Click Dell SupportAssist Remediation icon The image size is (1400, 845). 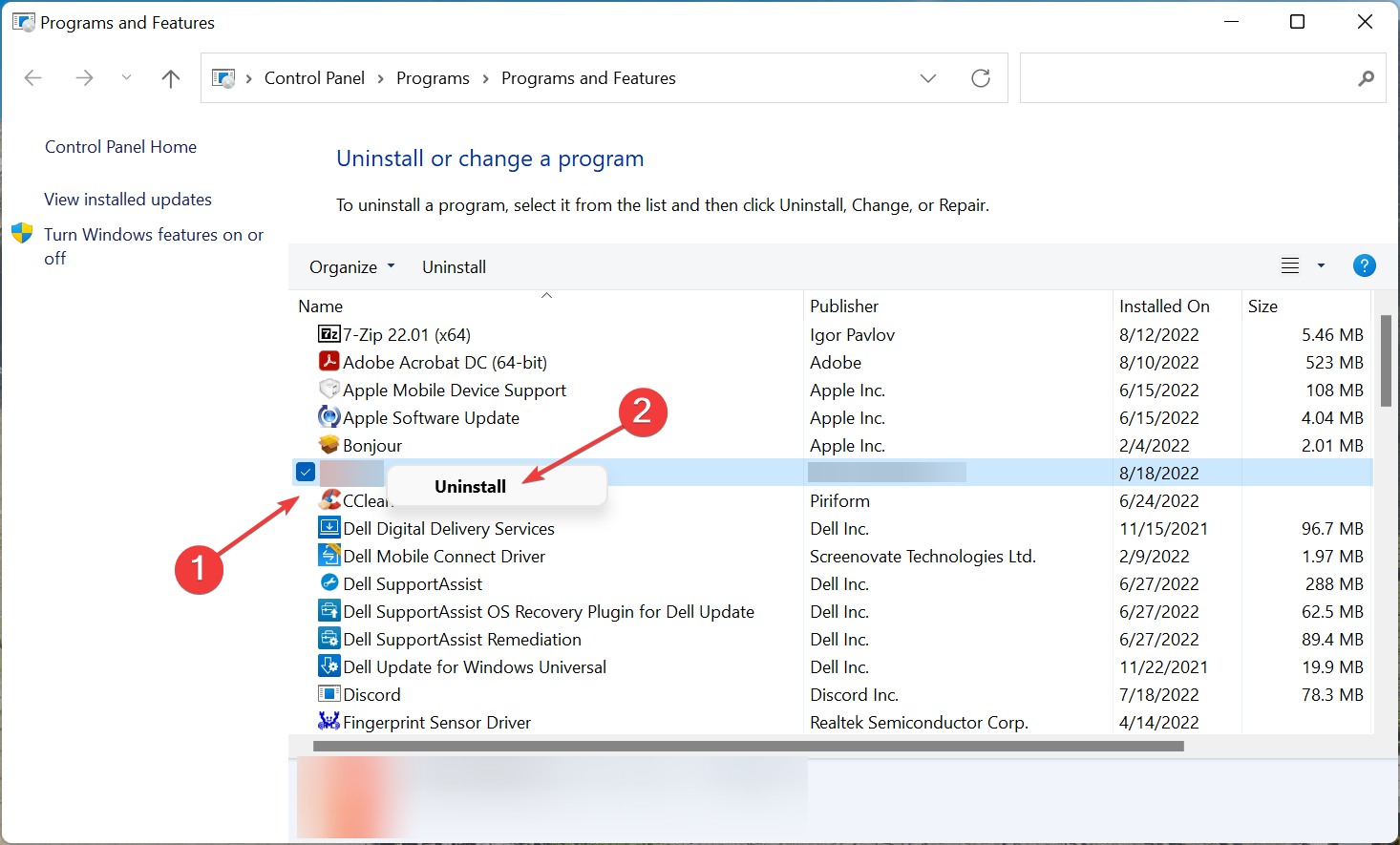329,639
